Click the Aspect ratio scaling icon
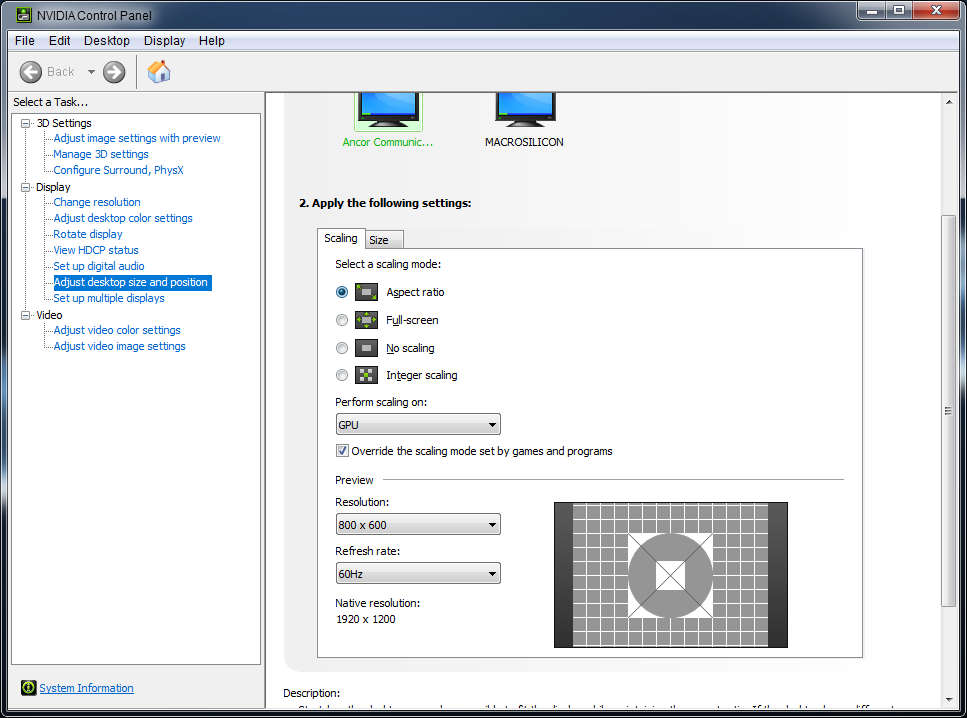The height and width of the screenshot is (718, 967). coord(366,292)
